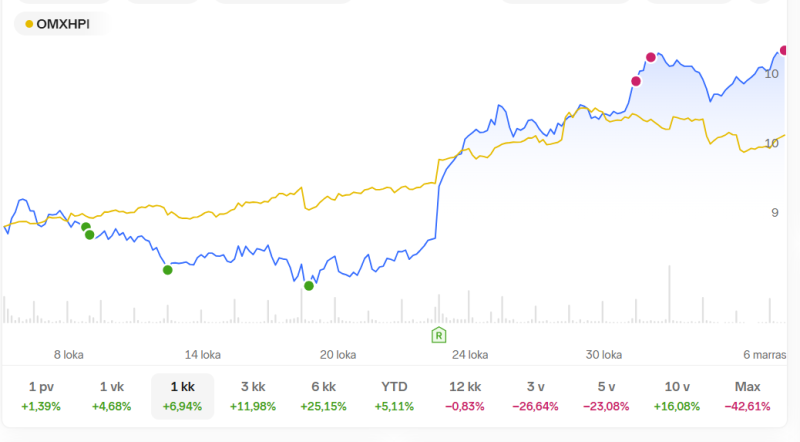Display the Max price history
Screen dimensions: 800x442
(748, 396)
